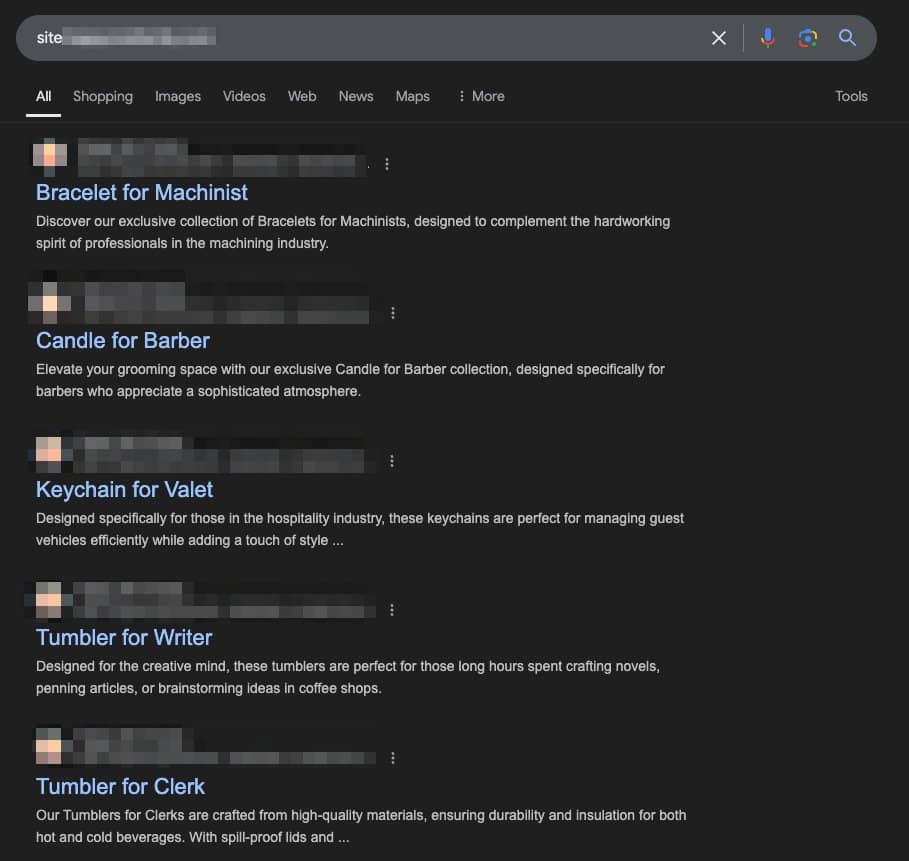Image resolution: width=909 pixels, height=861 pixels.
Task: Clear the search box with the X icon
Action: pos(718,38)
